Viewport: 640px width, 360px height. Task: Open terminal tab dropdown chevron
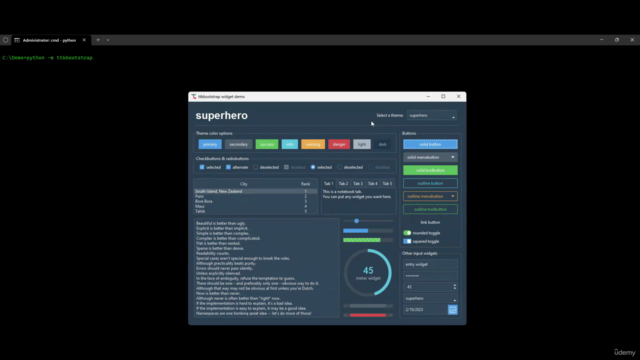point(108,40)
